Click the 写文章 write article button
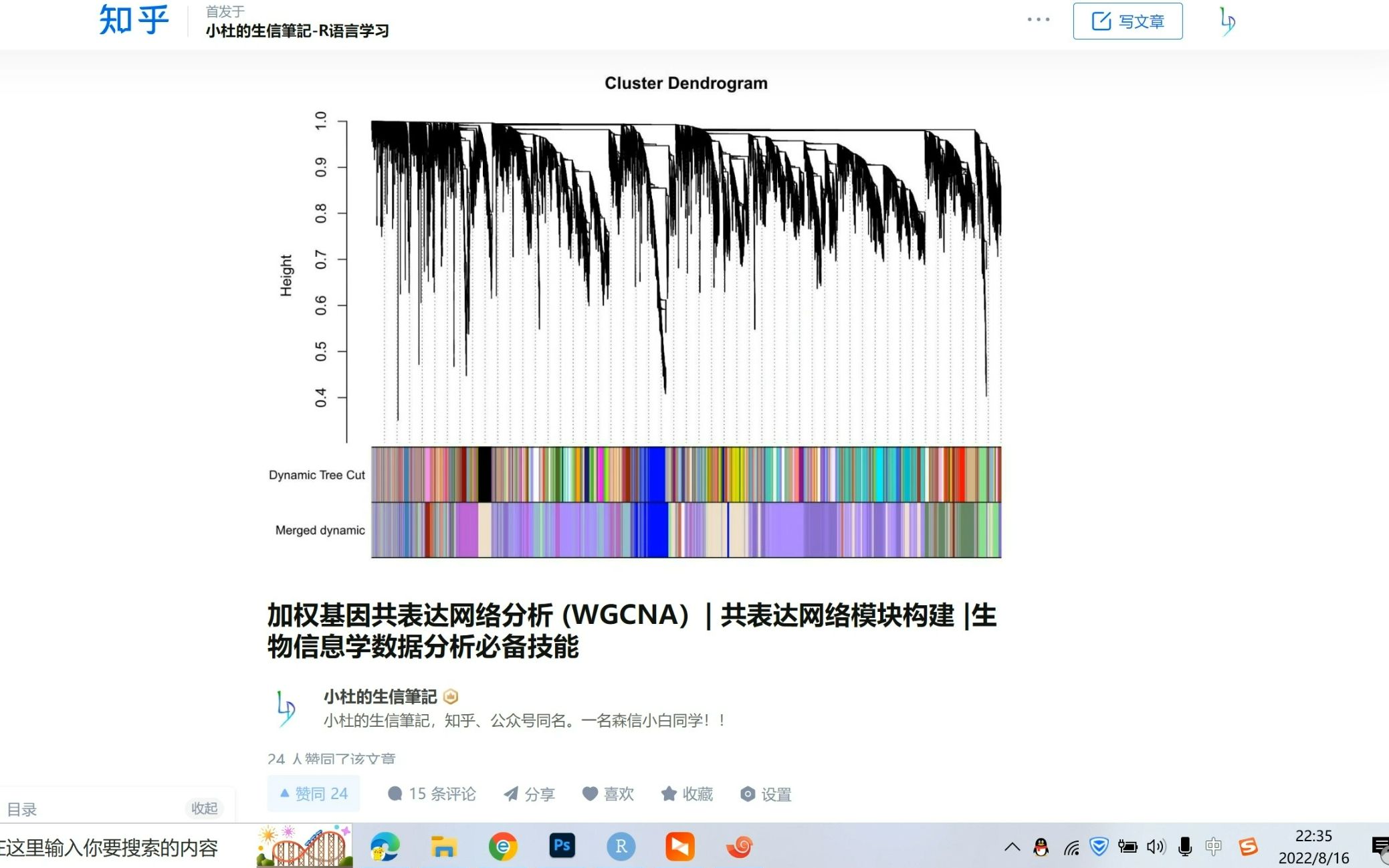The width and height of the screenshot is (1389, 868). pos(1127,21)
